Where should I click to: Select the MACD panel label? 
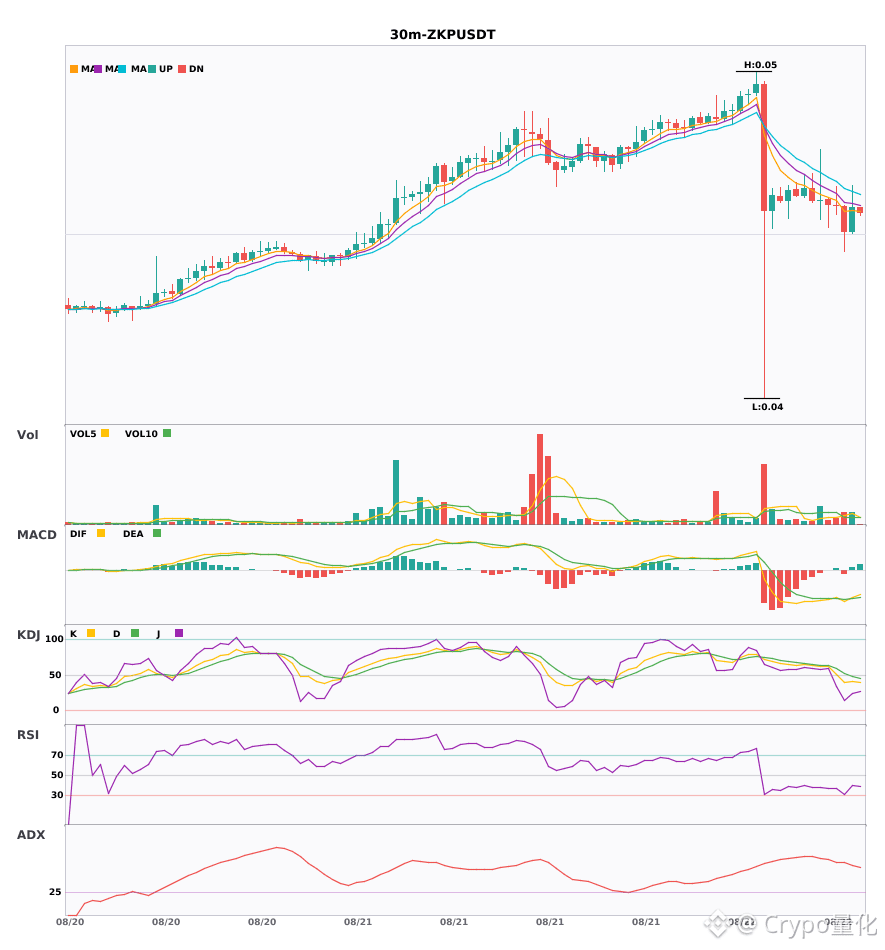tap(36, 534)
